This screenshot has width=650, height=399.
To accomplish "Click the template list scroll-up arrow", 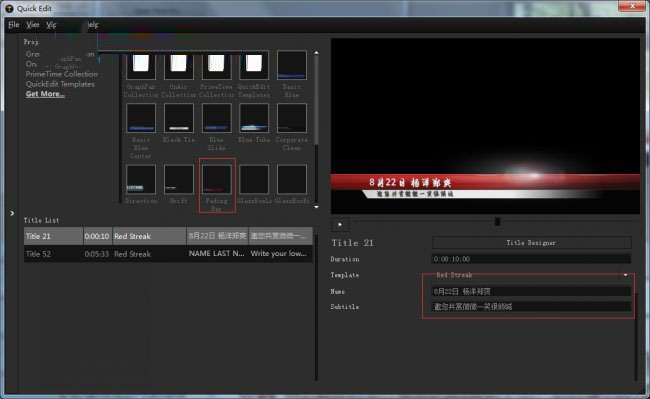I will (x=316, y=53).
